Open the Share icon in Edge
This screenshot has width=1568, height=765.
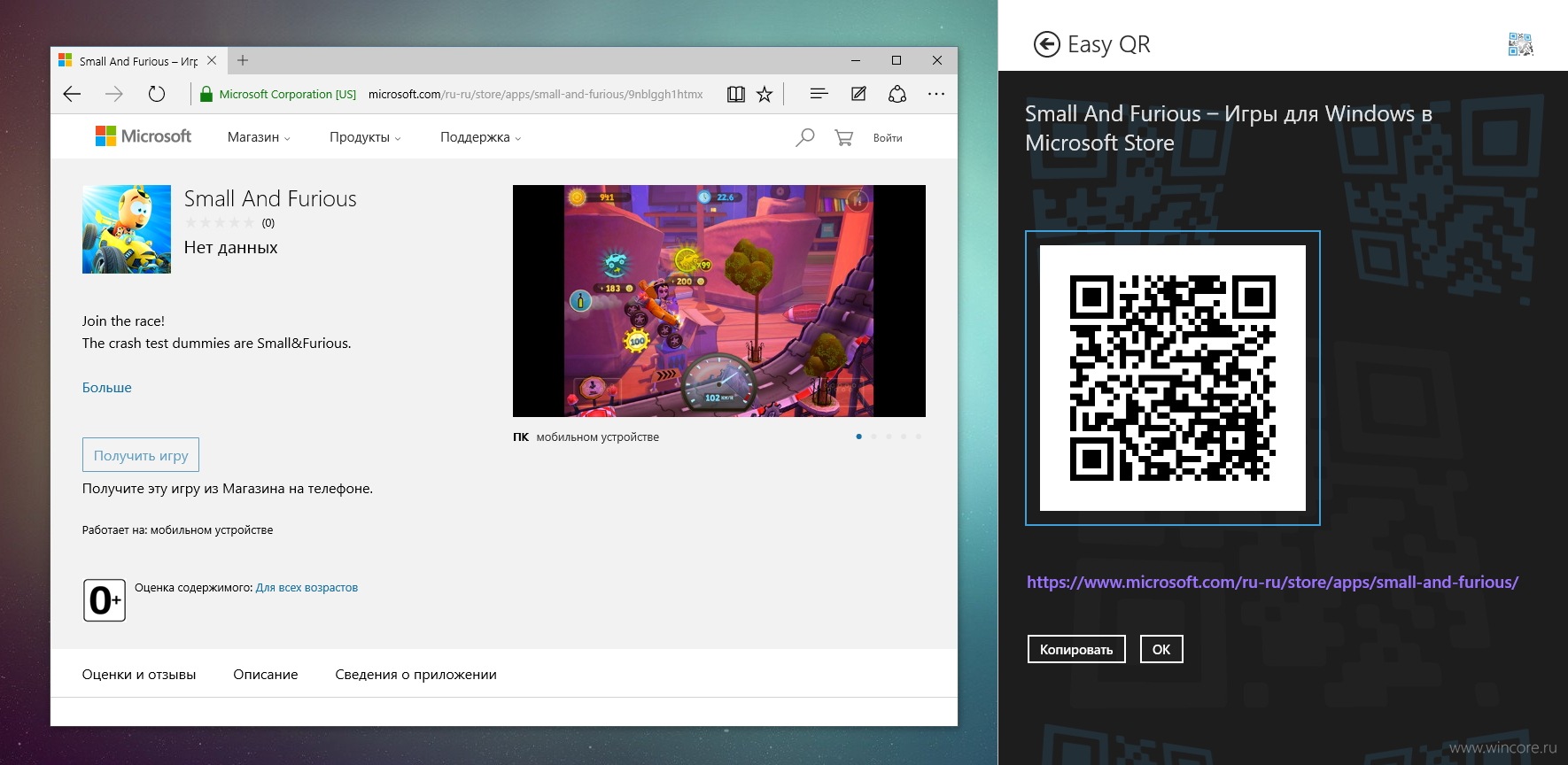pyautogui.click(x=897, y=94)
